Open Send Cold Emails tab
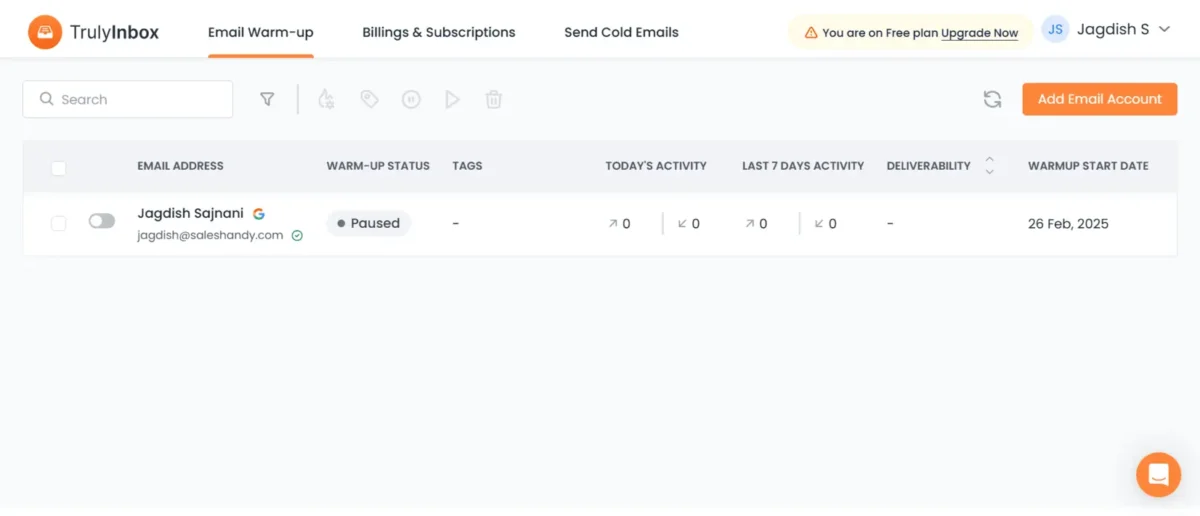Viewport: 1200px width, 516px height. point(621,32)
